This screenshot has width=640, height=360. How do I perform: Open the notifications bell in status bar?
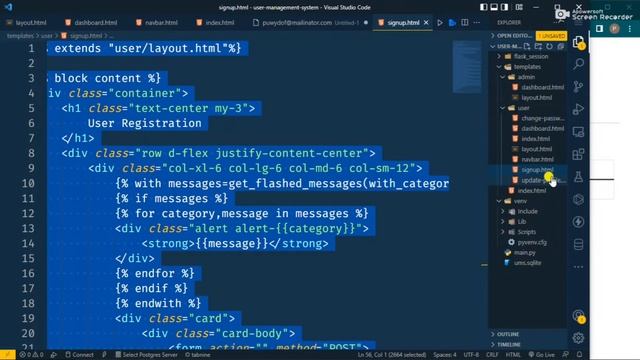pos(580,355)
